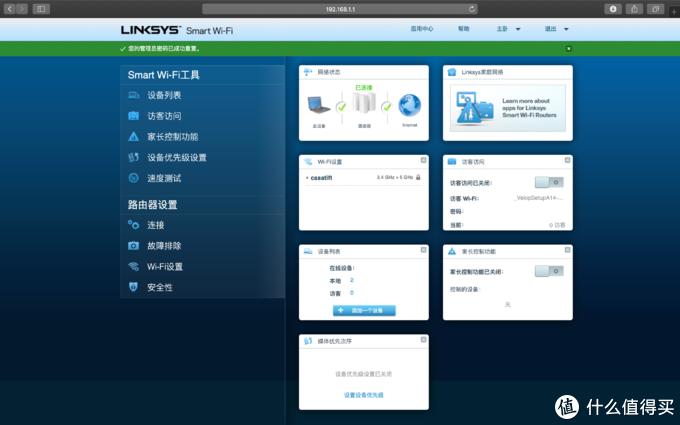Viewport: 680px width, 425px height.
Task: Click the browser forward arrow
Action: tap(22, 9)
